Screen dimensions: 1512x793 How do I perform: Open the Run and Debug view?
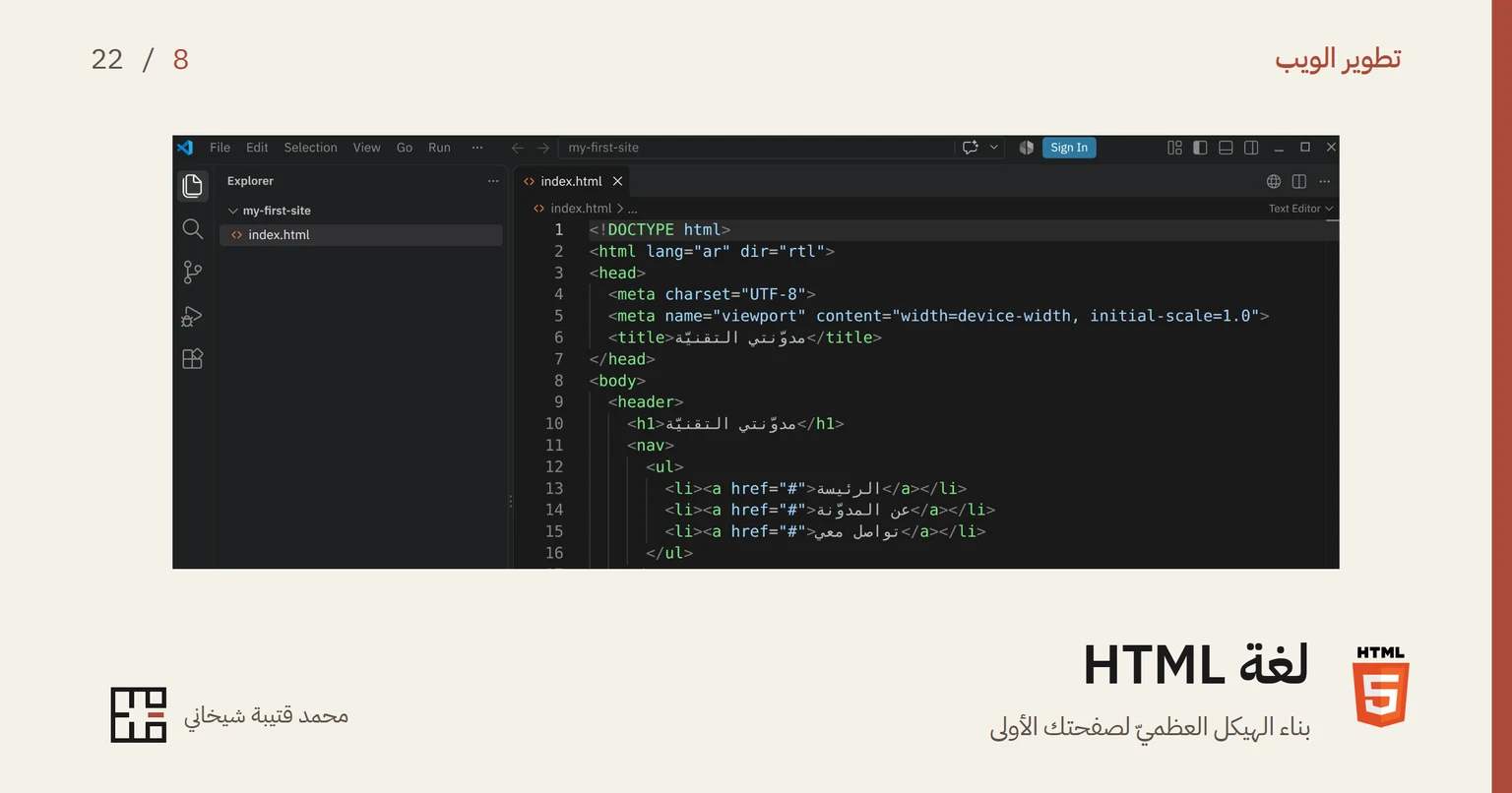tap(192, 316)
